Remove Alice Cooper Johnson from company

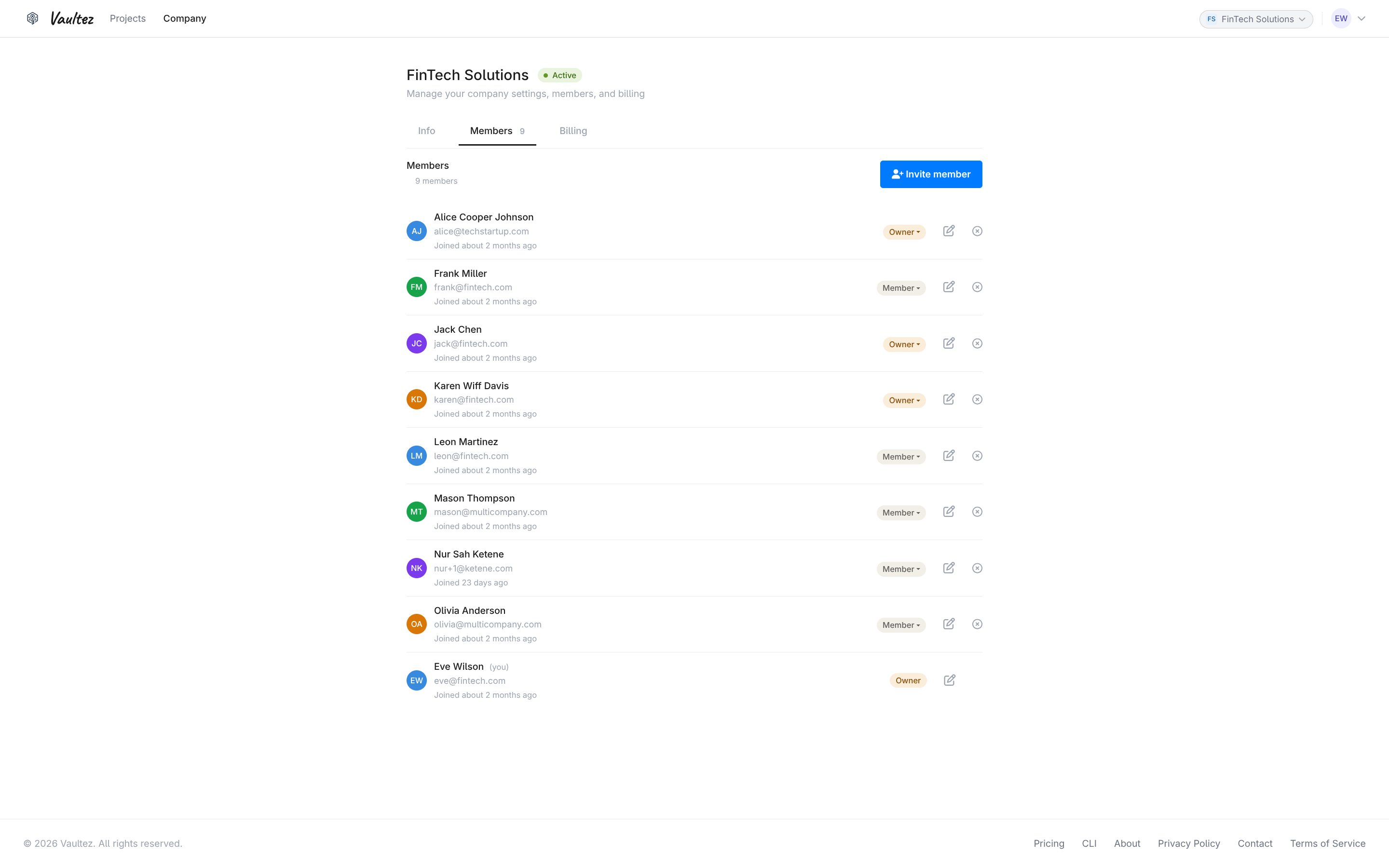977,231
